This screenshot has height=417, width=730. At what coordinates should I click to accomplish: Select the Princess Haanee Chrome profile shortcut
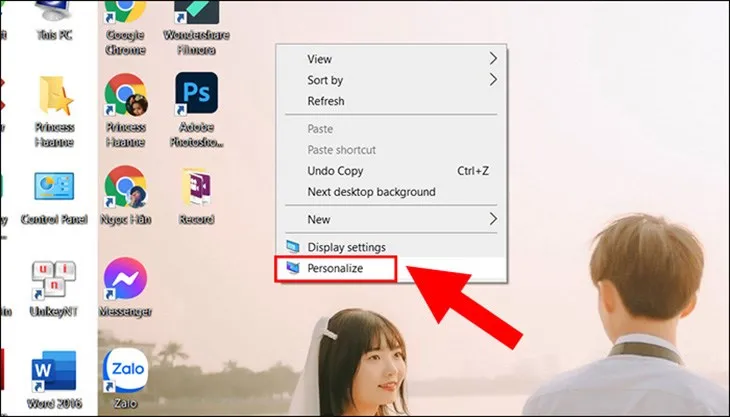[x=125, y=98]
